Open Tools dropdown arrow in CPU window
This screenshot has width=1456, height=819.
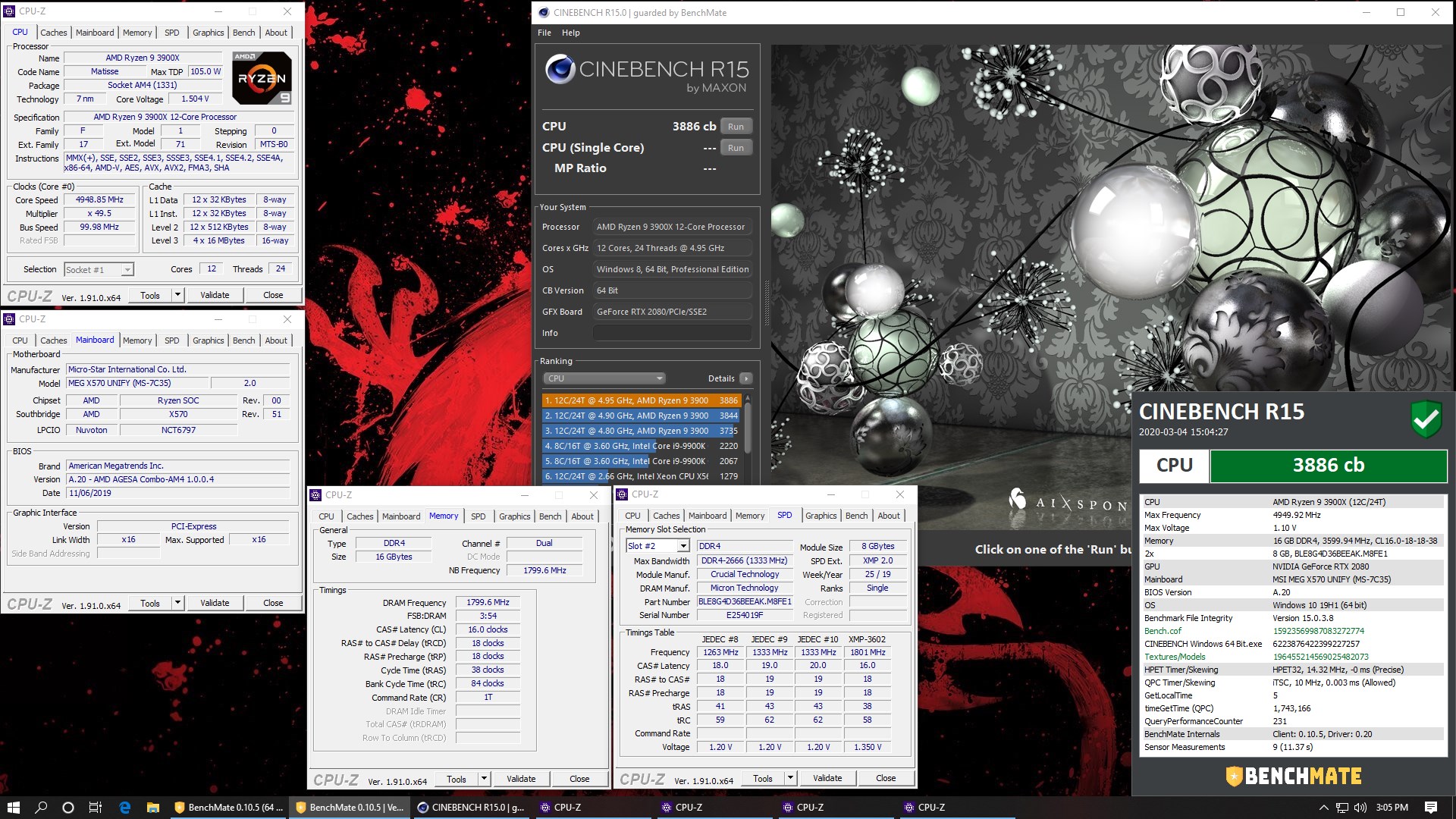(x=177, y=295)
